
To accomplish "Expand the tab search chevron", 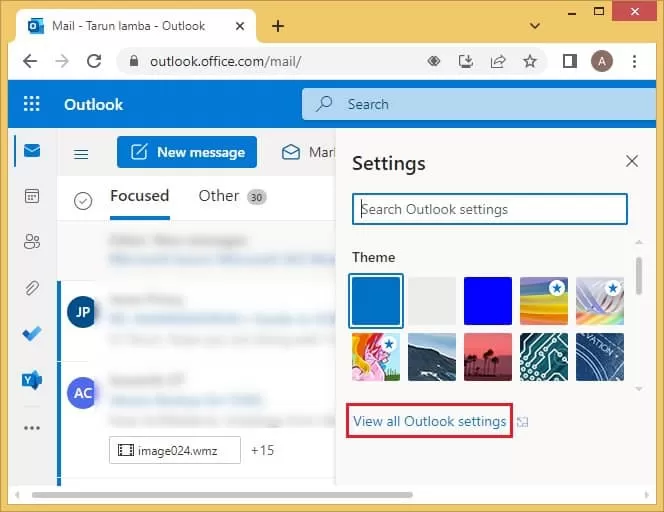I will (535, 26).
